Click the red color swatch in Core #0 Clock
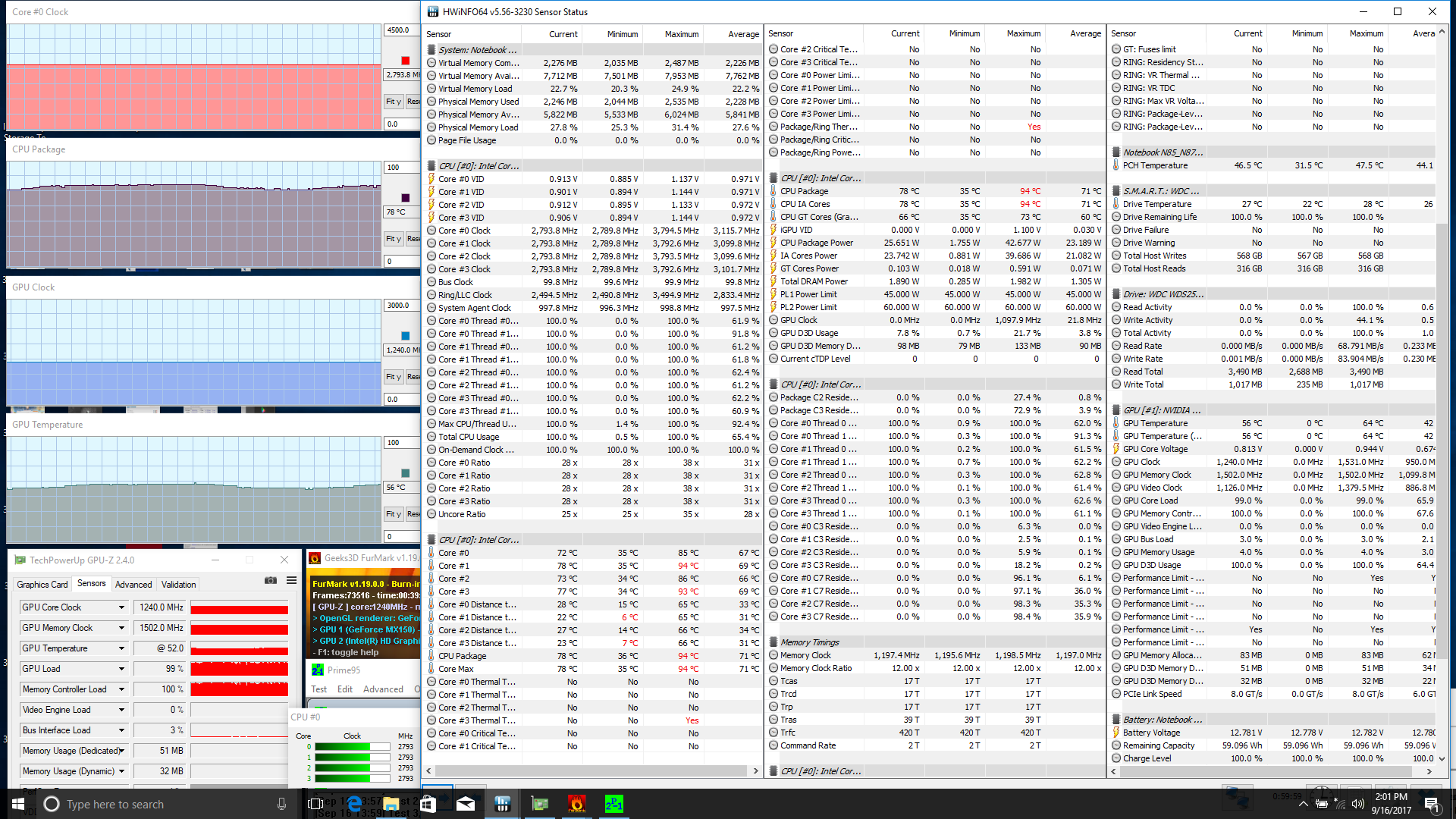Image resolution: width=1456 pixels, height=819 pixels. pos(405,61)
